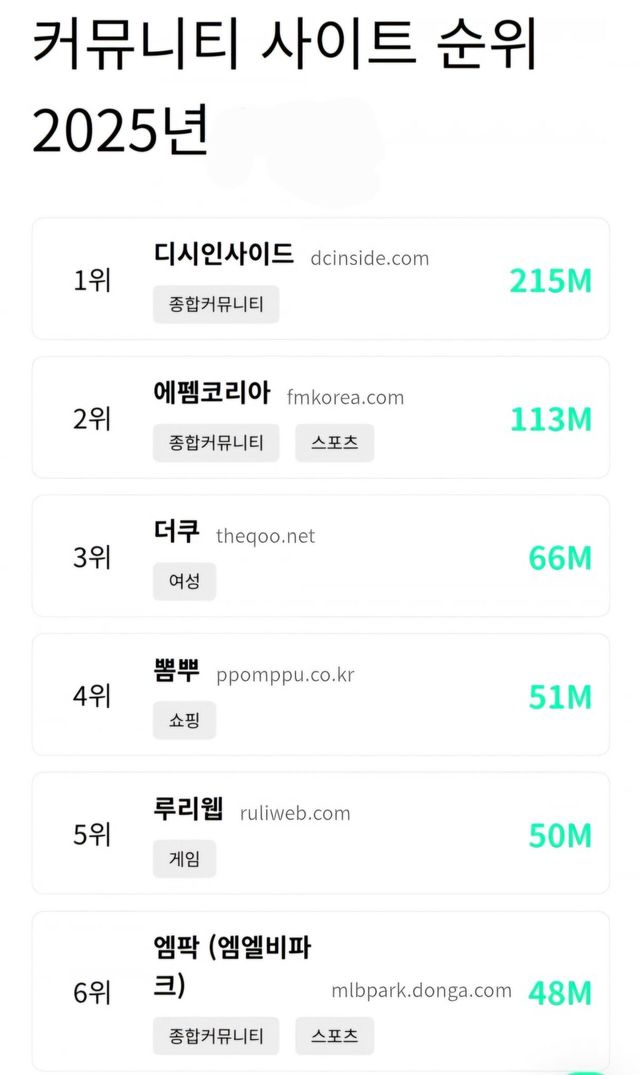Viewport: 640px width, 1075px height.
Task: Click the 스포츠 tag next to 에펨코리아
Action: tap(335, 443)
